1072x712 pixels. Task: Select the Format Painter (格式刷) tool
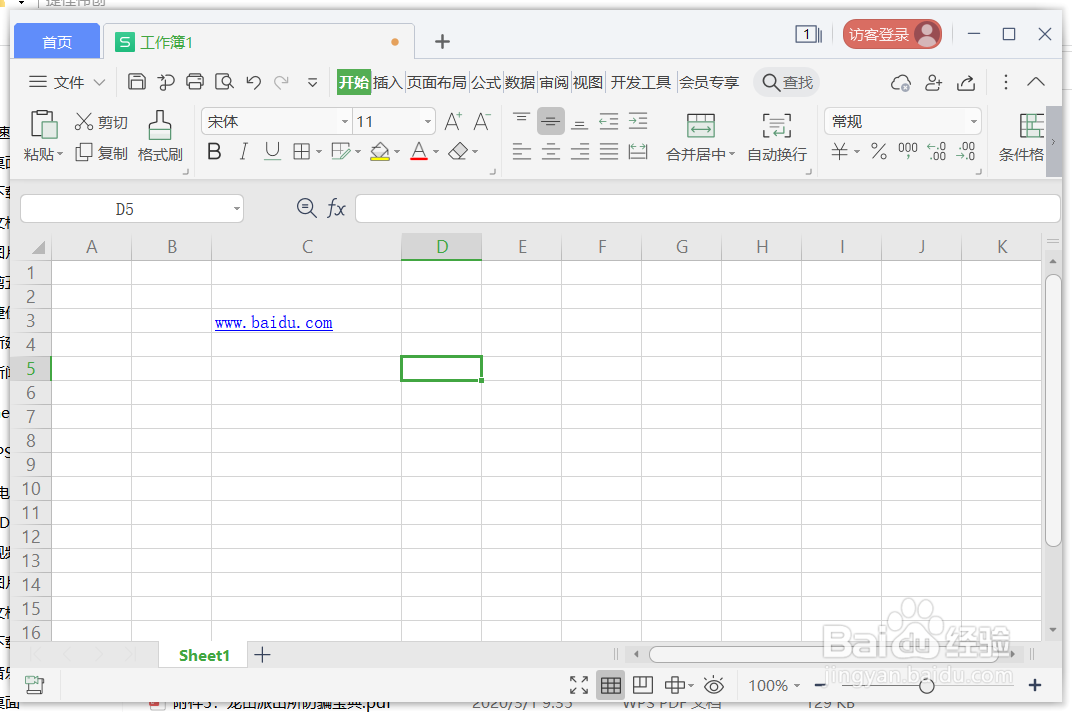coord(160,136)
